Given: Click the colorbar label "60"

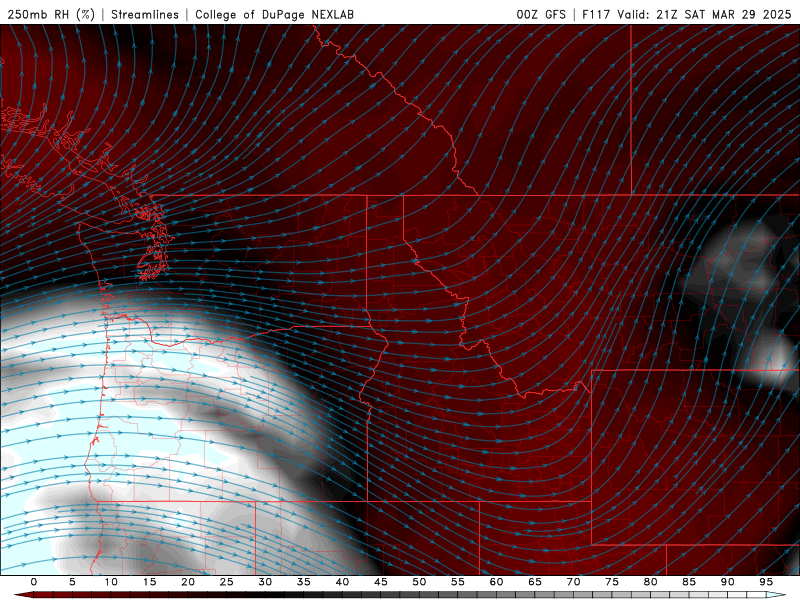Looking at the screenshot, I should coord(496,582).
